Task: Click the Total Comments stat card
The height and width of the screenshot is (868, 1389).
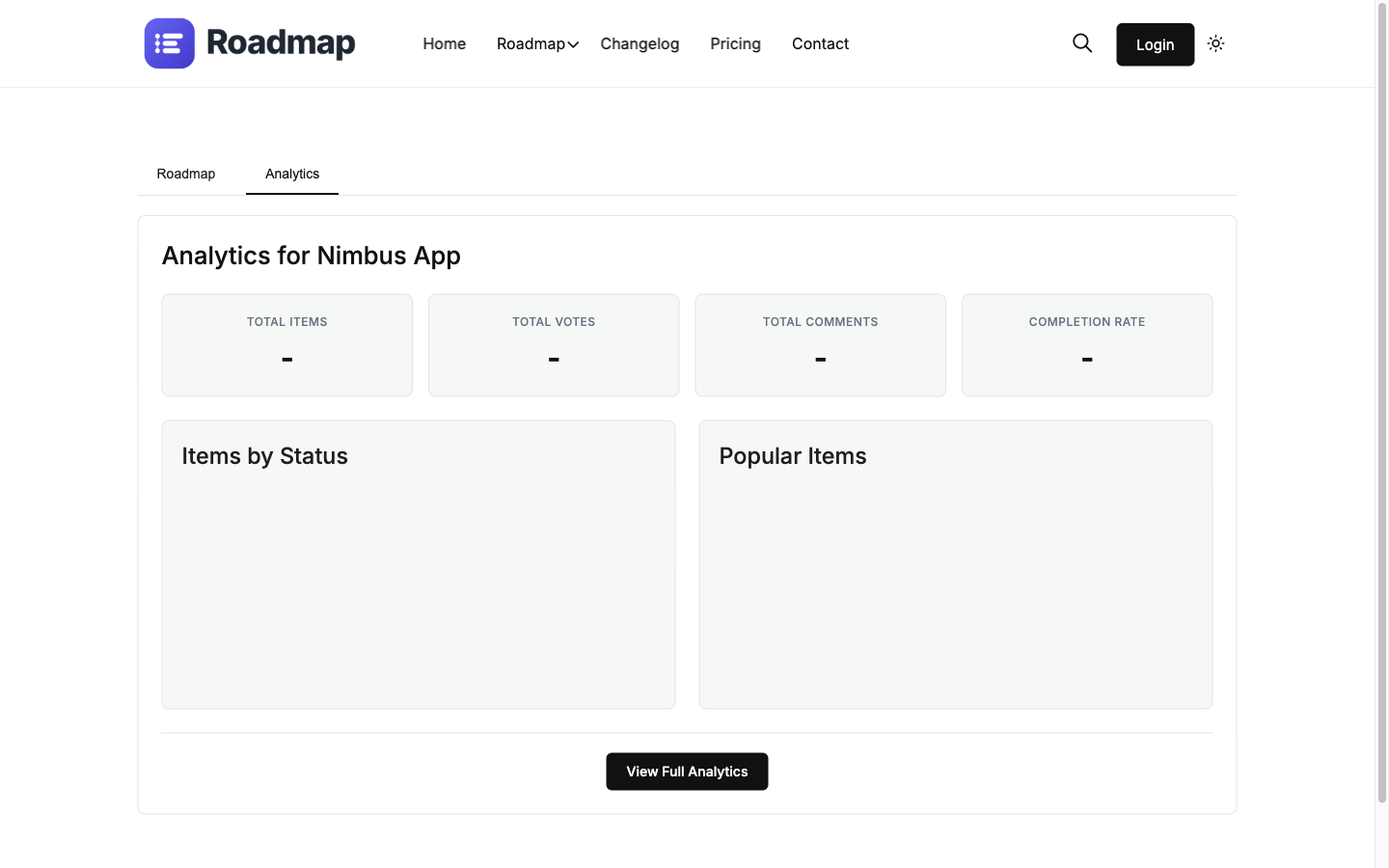Action: point(820,345)
